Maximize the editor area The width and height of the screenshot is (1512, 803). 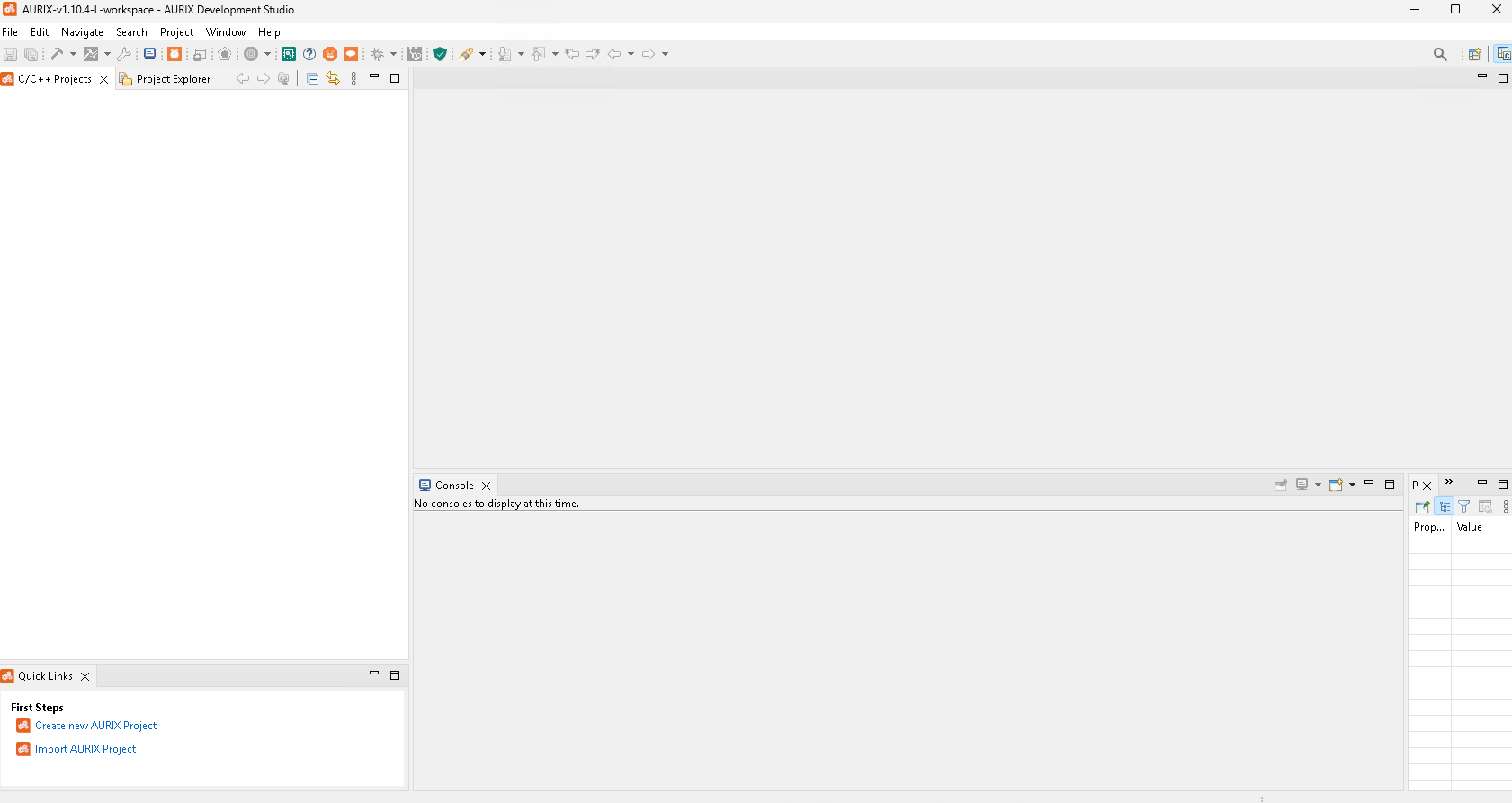[1502, 77]
